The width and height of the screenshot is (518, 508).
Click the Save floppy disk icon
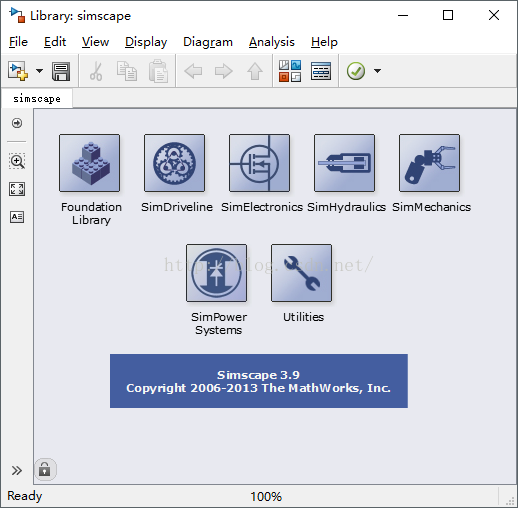(x=61, y=71)
